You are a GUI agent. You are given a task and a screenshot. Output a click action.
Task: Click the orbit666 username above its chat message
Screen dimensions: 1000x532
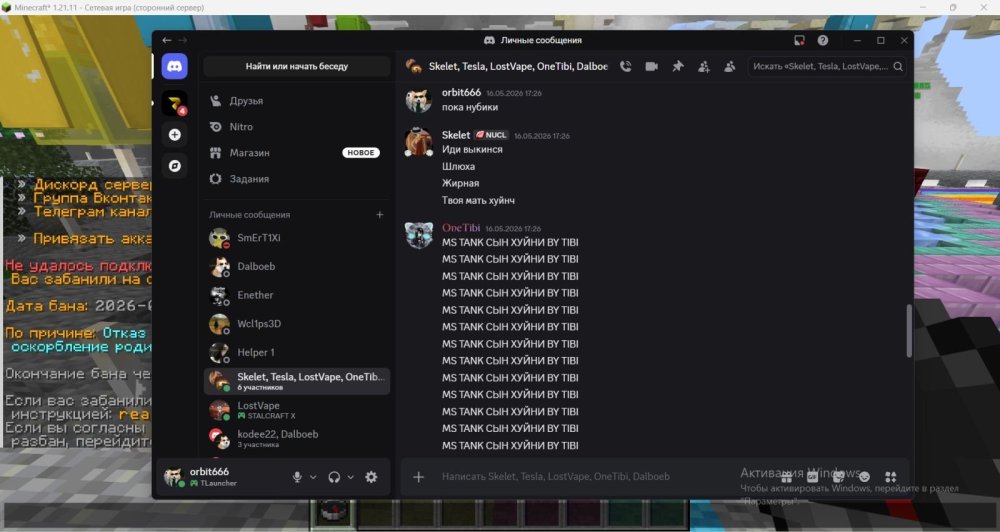(x=461, y=92)
